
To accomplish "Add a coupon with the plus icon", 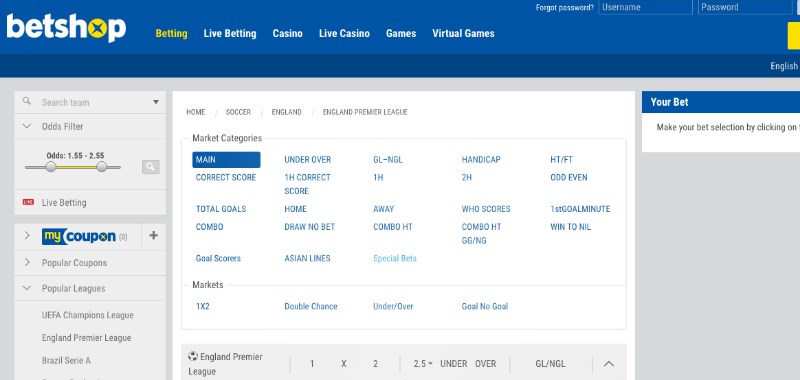I will click(153, 235).
